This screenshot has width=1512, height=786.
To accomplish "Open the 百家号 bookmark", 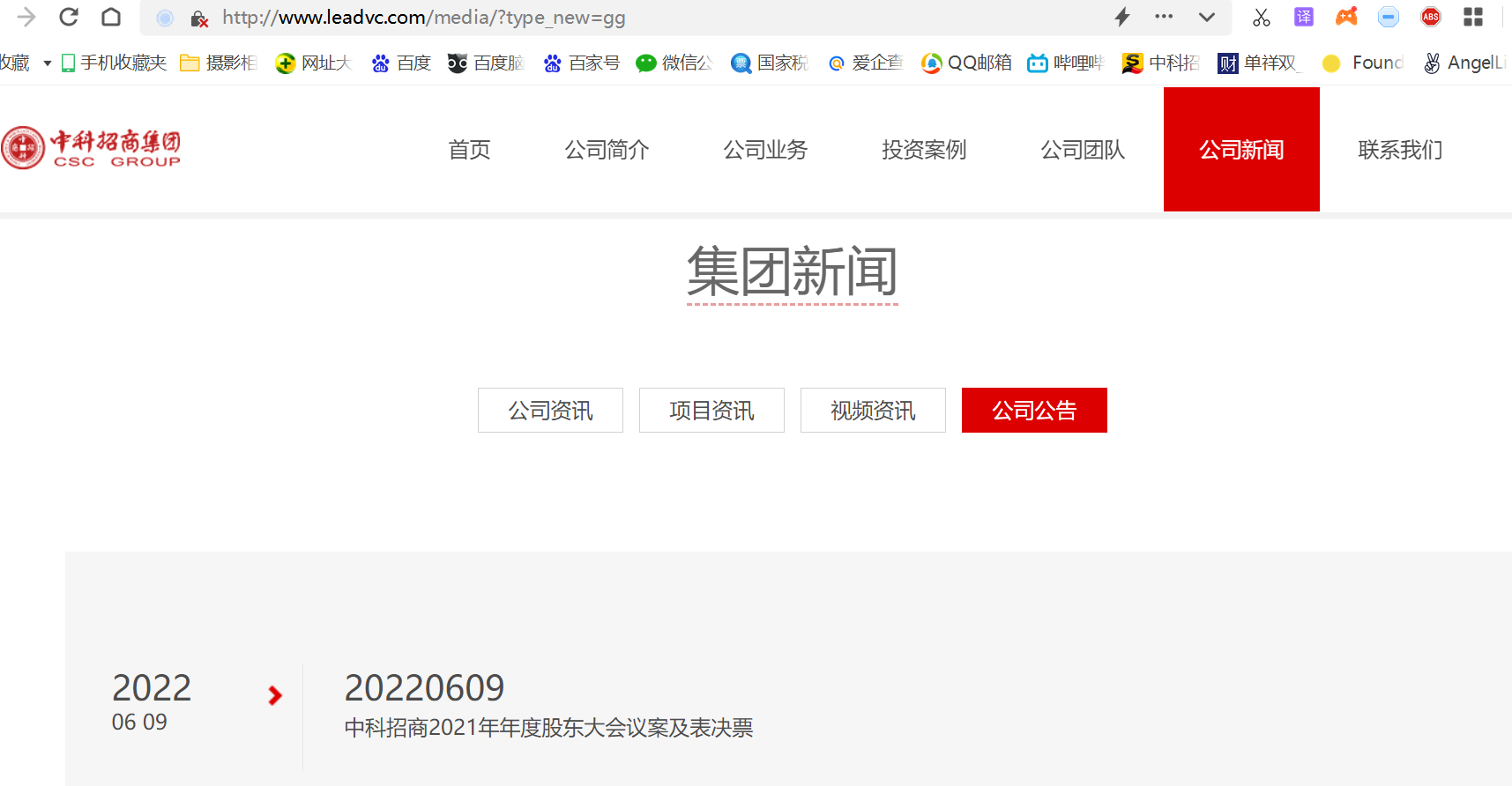I will point(581,63).
